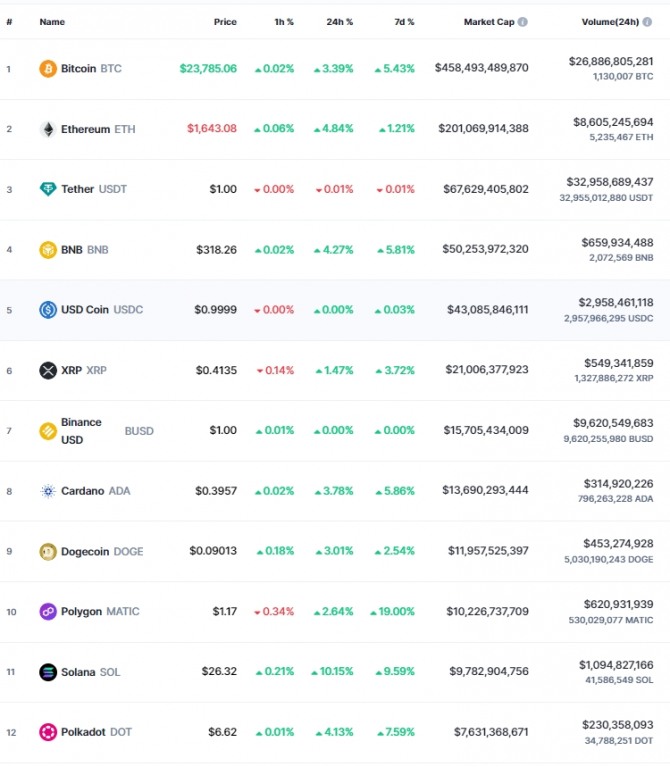
Task: Sort table by Price column header
Action: [x=225, y=22]
